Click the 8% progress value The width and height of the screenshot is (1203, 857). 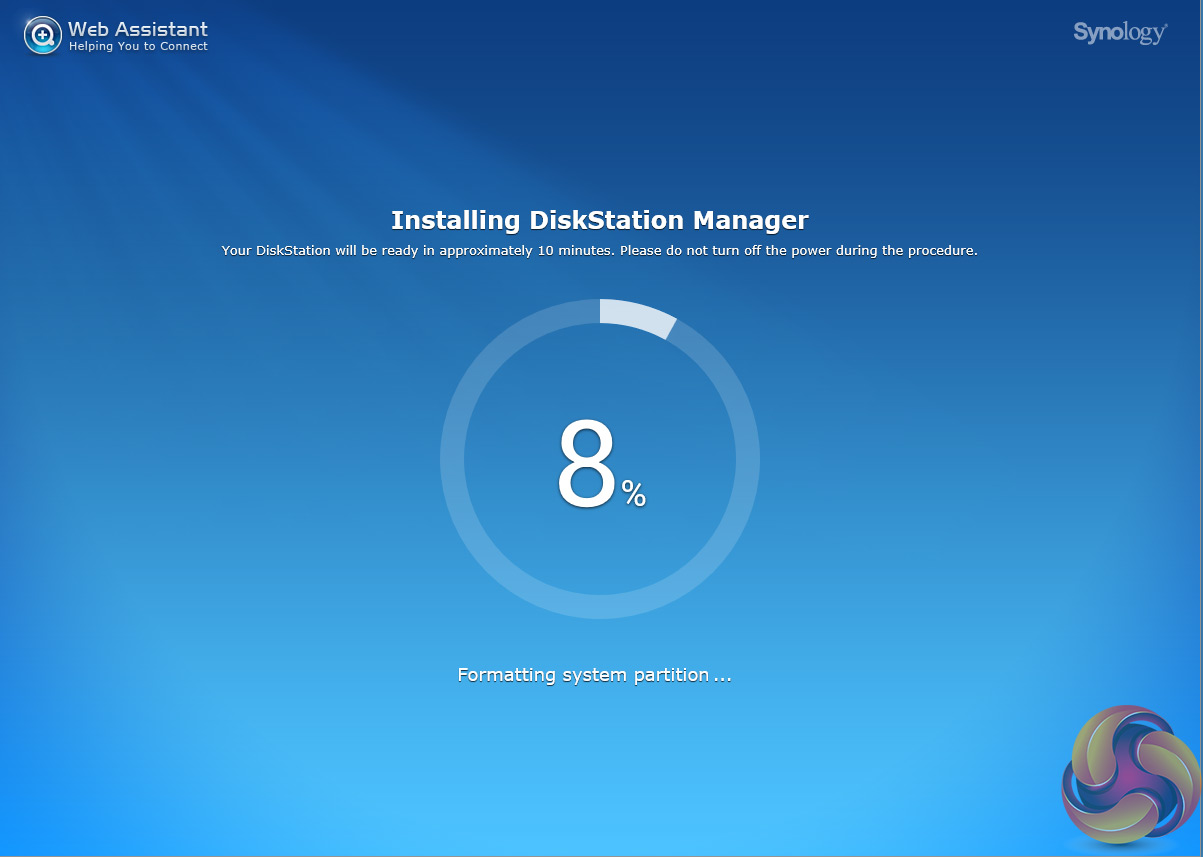(601, 463)
